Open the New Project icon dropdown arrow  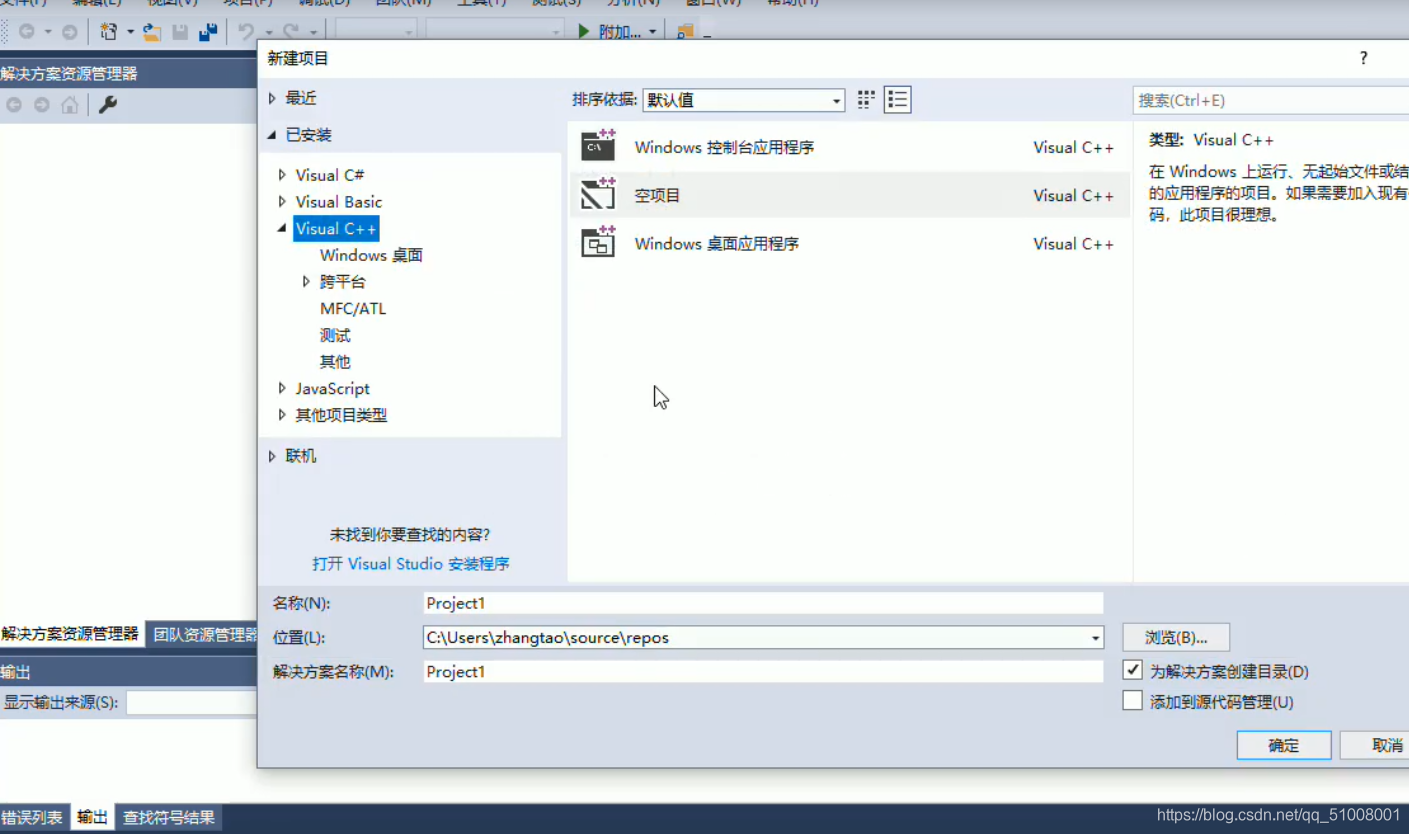(x=130, y=32)
